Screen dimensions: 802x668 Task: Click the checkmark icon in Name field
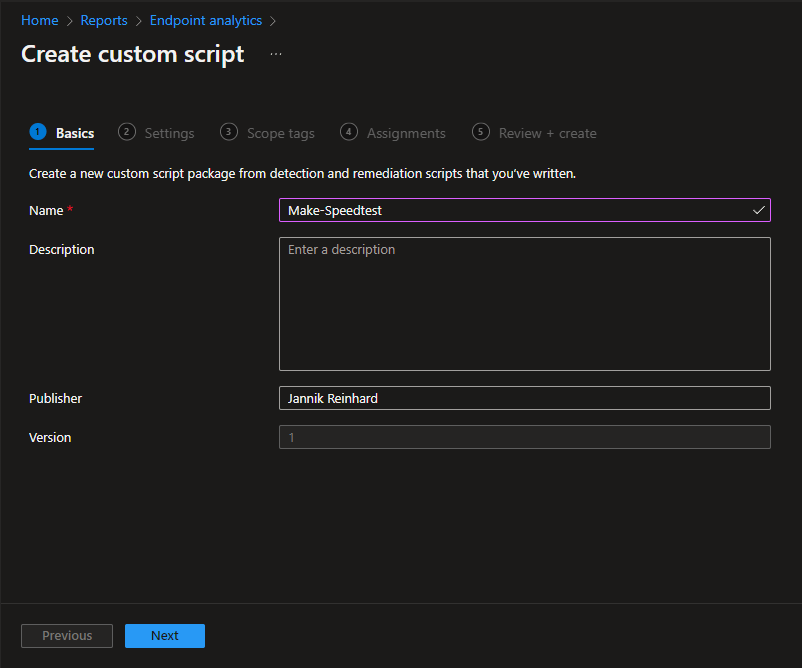tap(759, 210)
